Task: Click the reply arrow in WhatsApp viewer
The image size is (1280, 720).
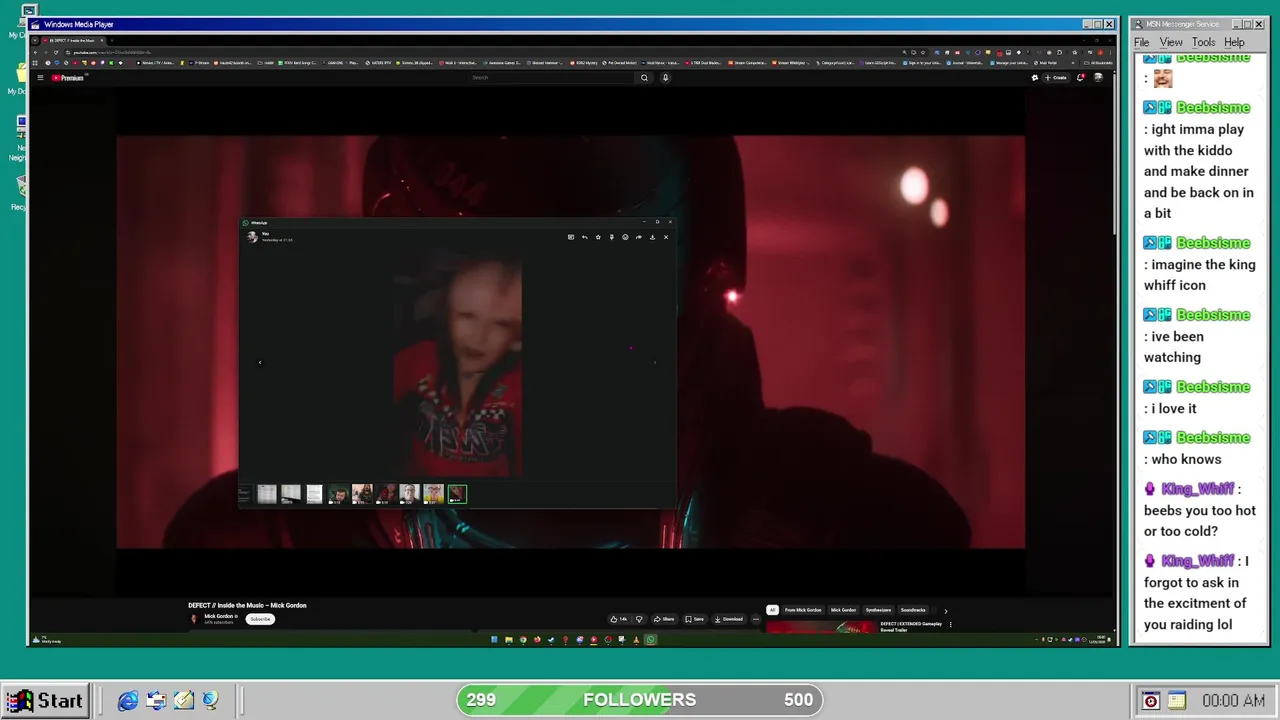Action: pos(585,237)
